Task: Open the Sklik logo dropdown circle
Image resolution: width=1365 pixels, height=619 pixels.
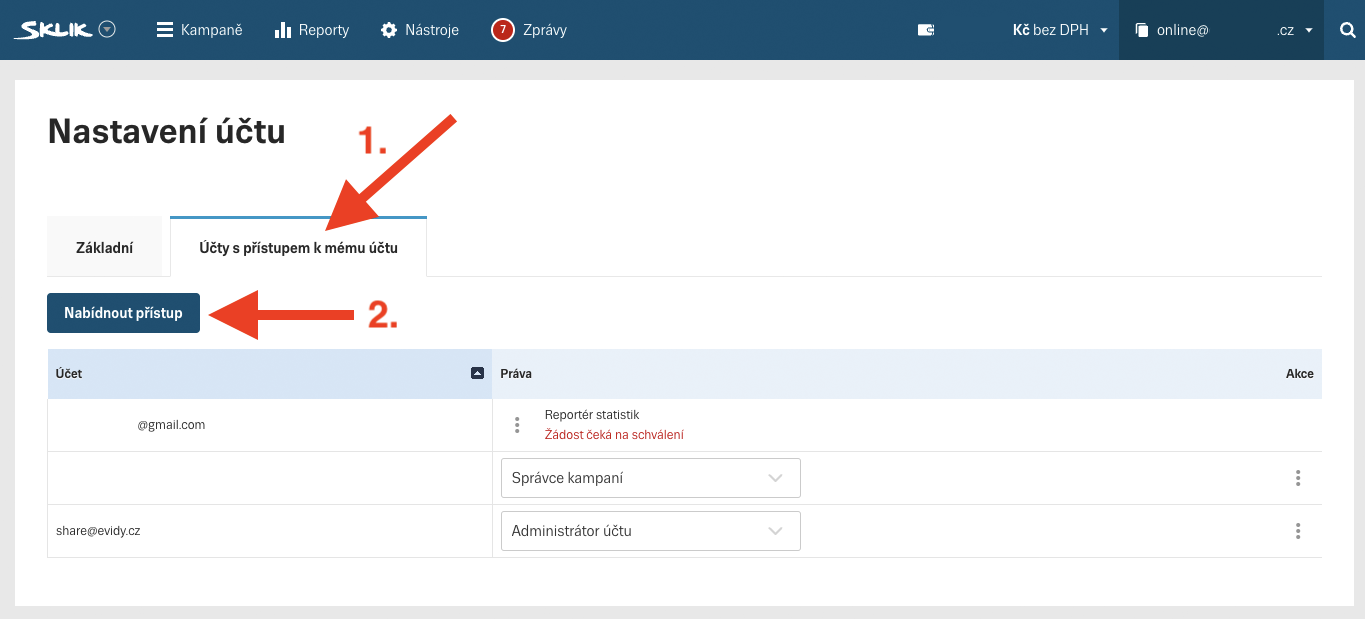Action: coord(108,29)
